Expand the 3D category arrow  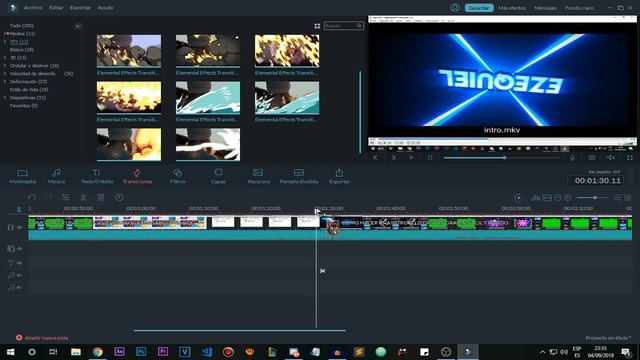5,58
